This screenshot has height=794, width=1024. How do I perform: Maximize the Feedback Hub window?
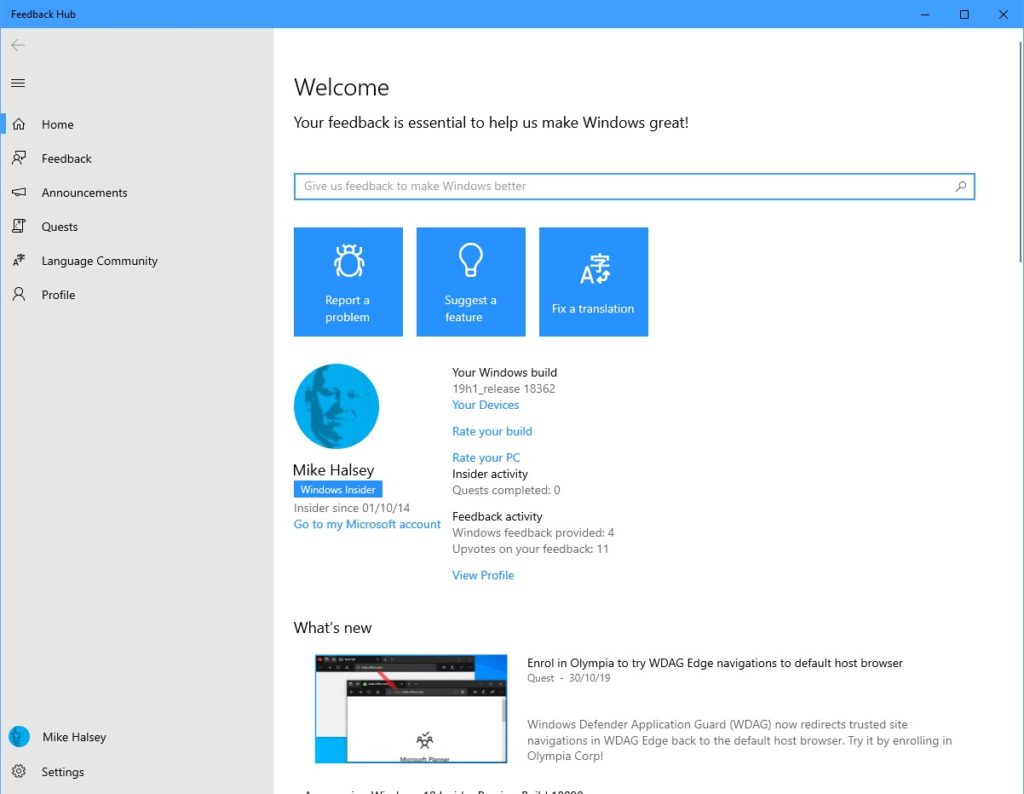click(x=964, y=14)
